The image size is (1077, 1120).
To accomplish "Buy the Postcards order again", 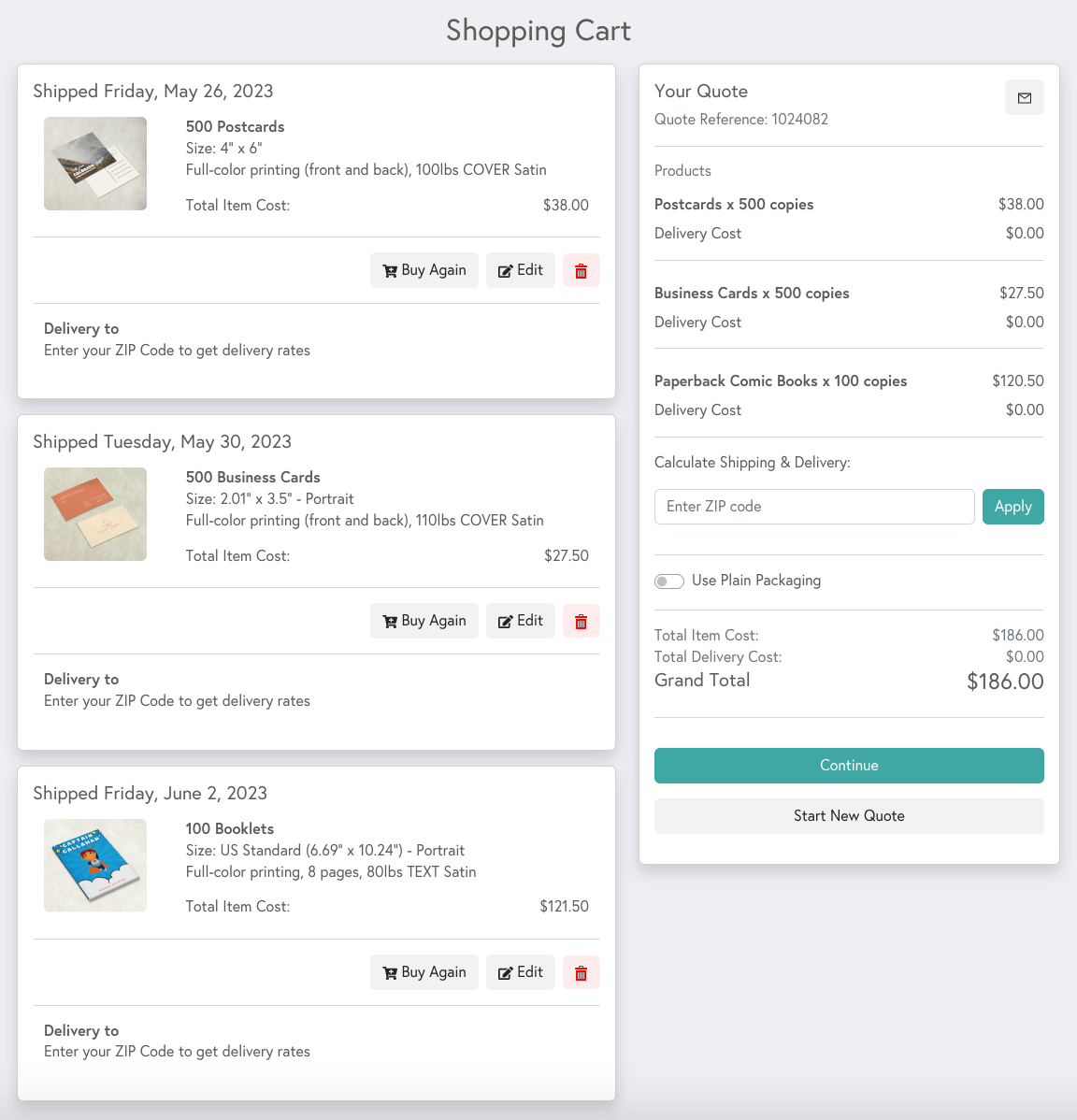I will click(424, 271).
